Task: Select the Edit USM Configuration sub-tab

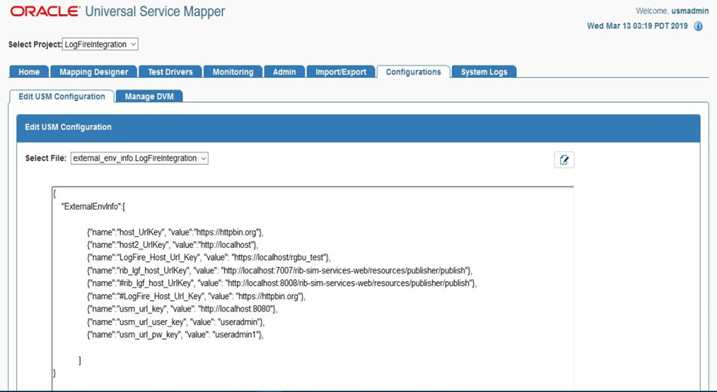Action: tap(62, 97)
